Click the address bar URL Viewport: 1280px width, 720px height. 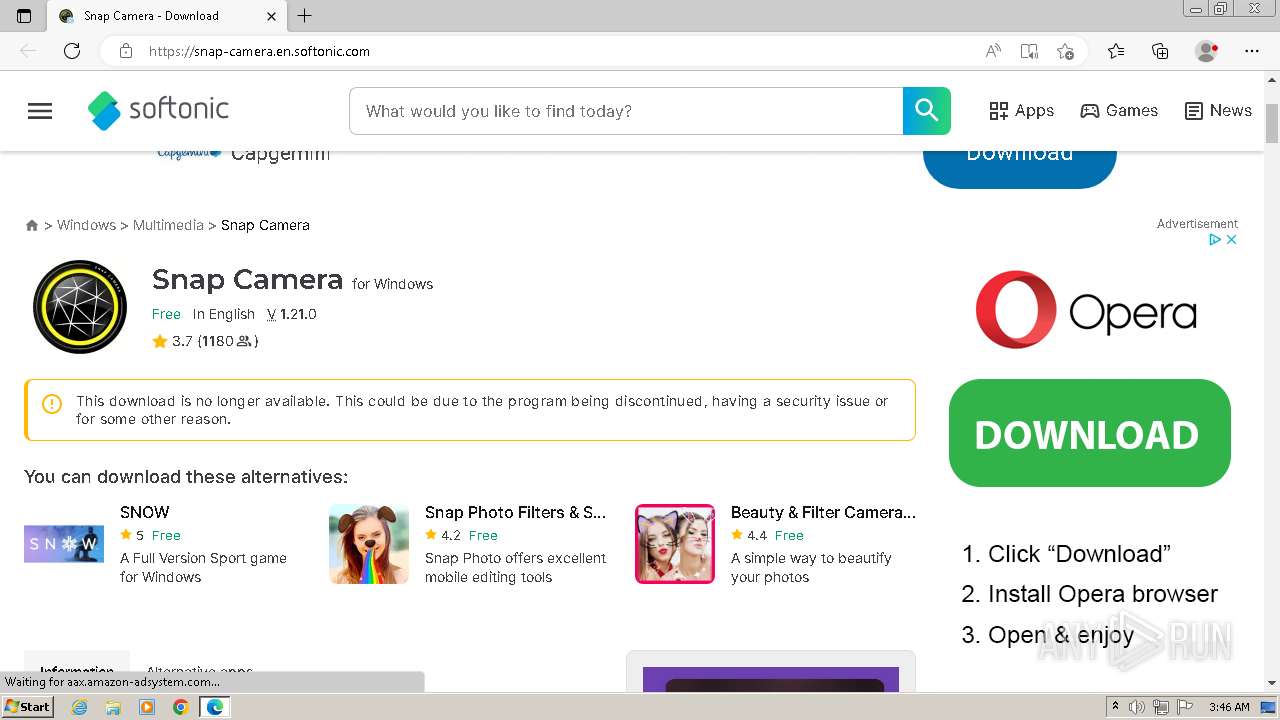259,51
